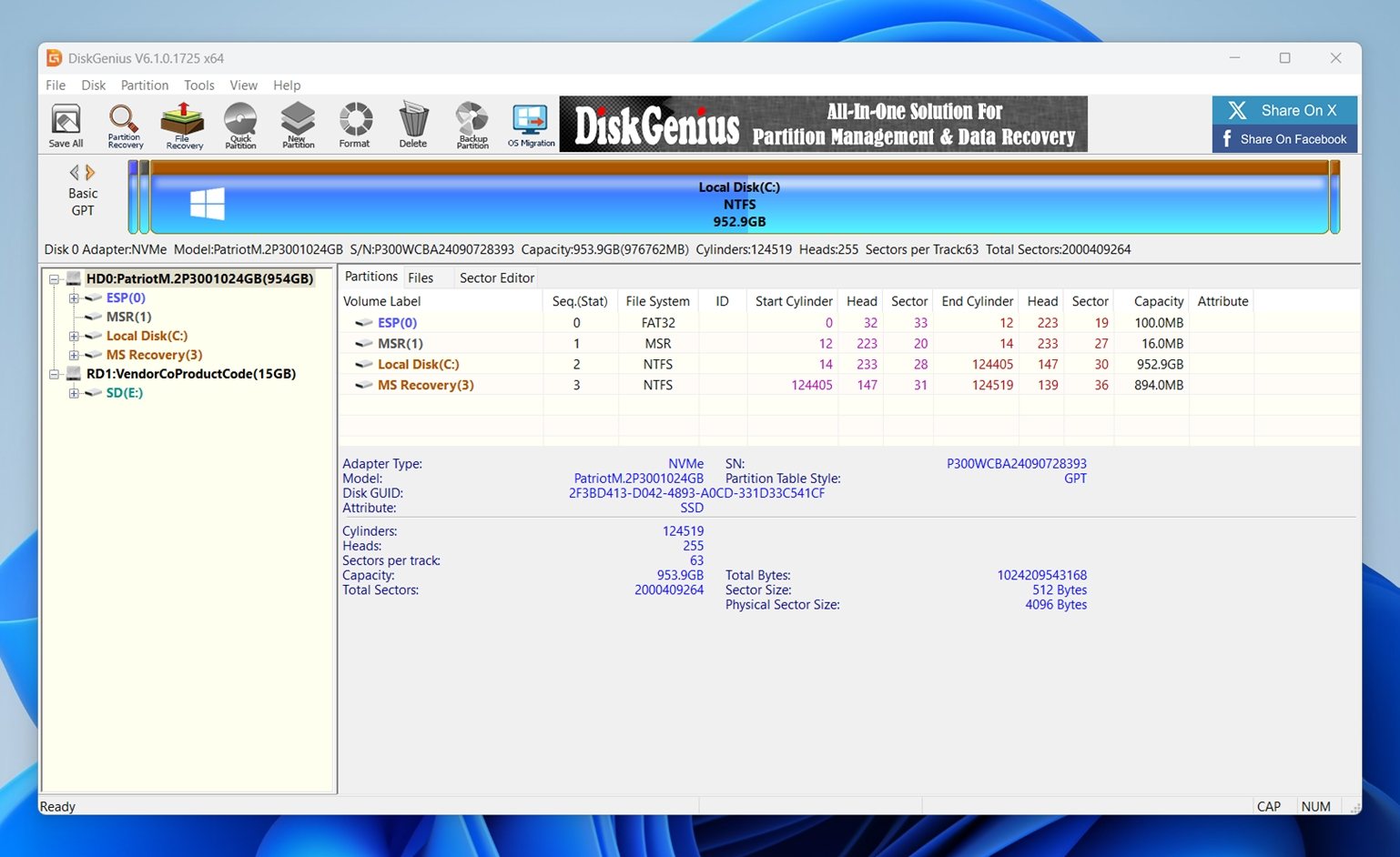This screenshot has width=1400, height=857.
Task: Switch to the Files tab
Action: [x=421, y=277]
